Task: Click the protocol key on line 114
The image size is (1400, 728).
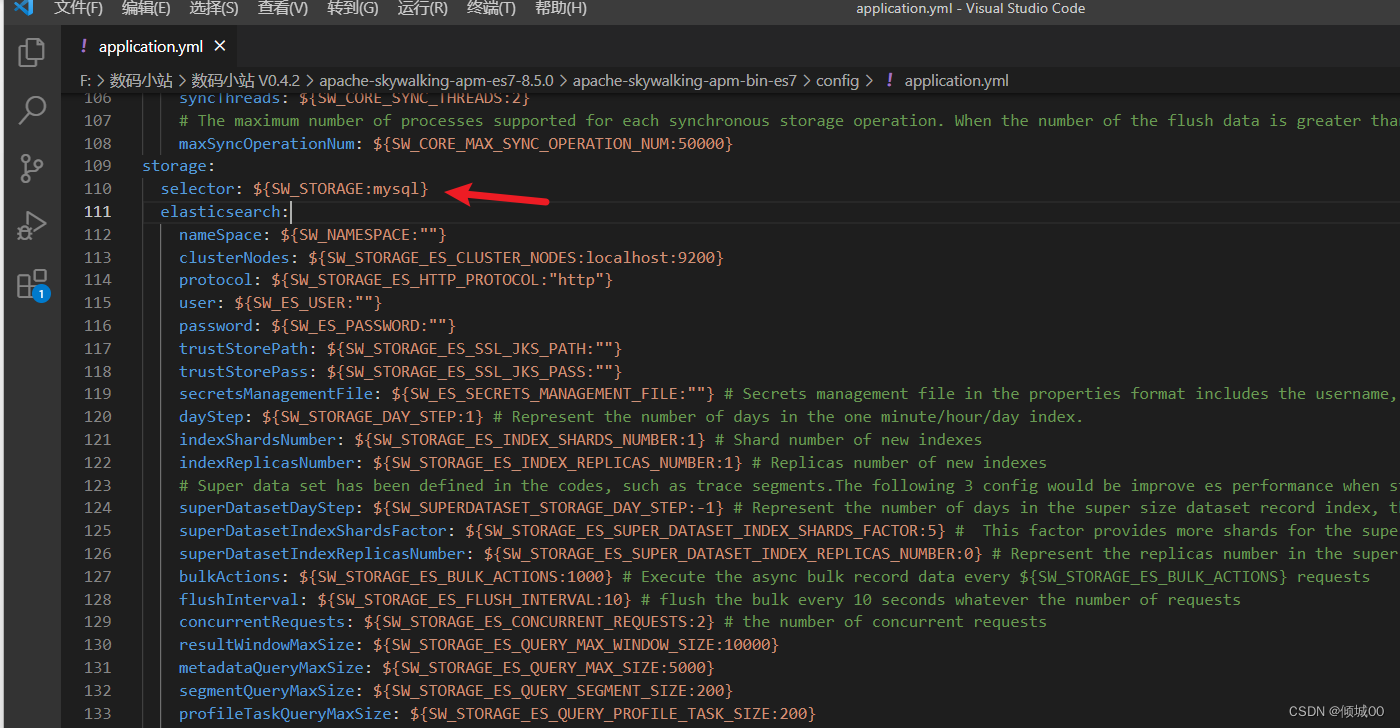Action: (216, 280)
